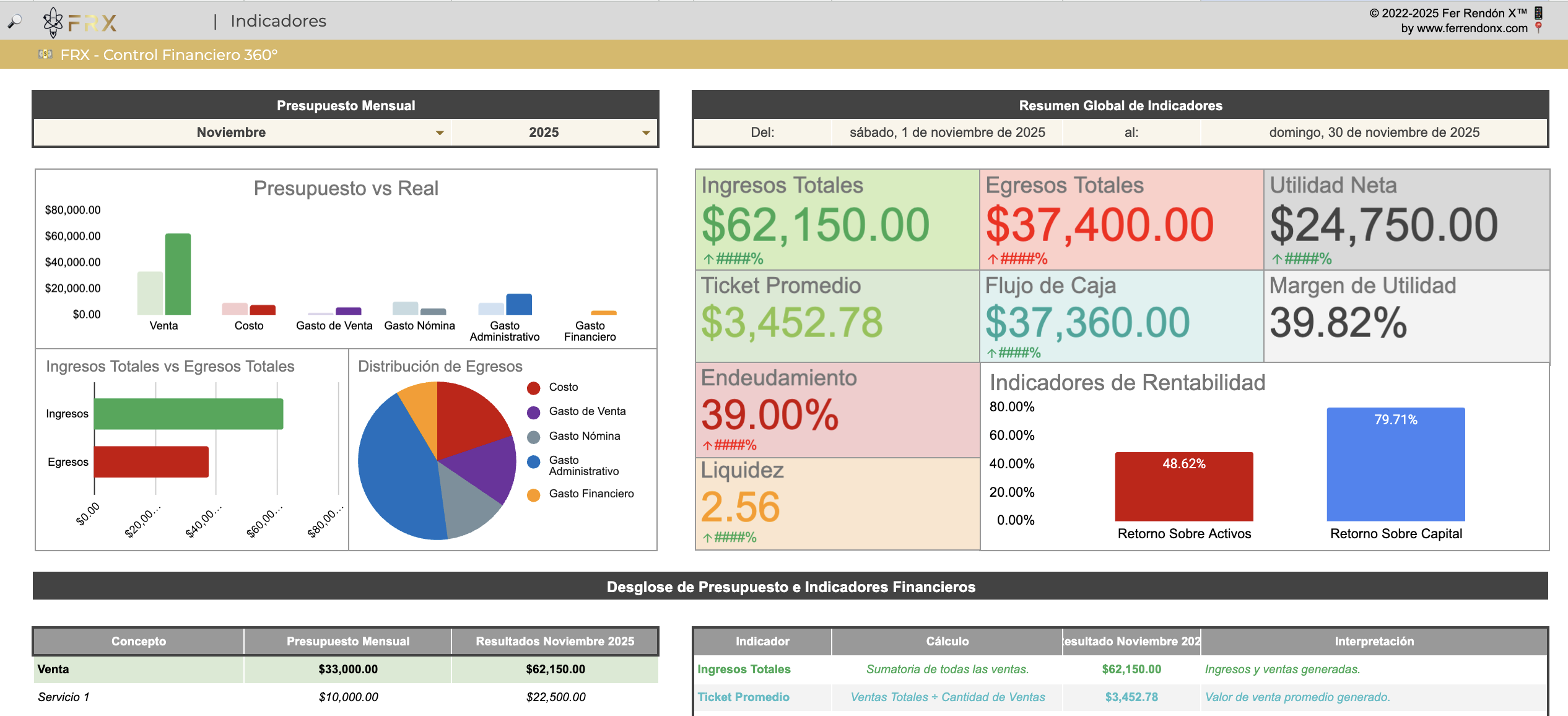The height and width of the screenshot is (716, 1568).
Task: Click the FRX rocket logo
Action: [53, 22]
